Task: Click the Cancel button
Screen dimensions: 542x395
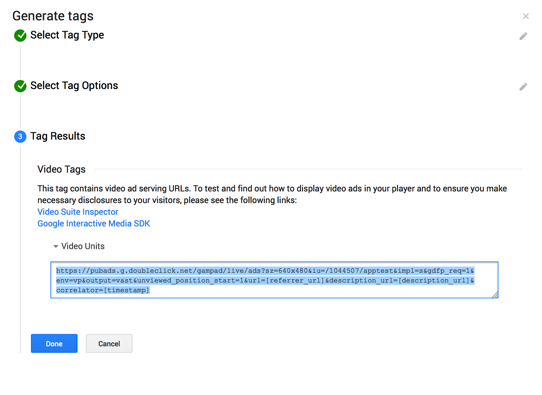Action: (x=109, y=344)
